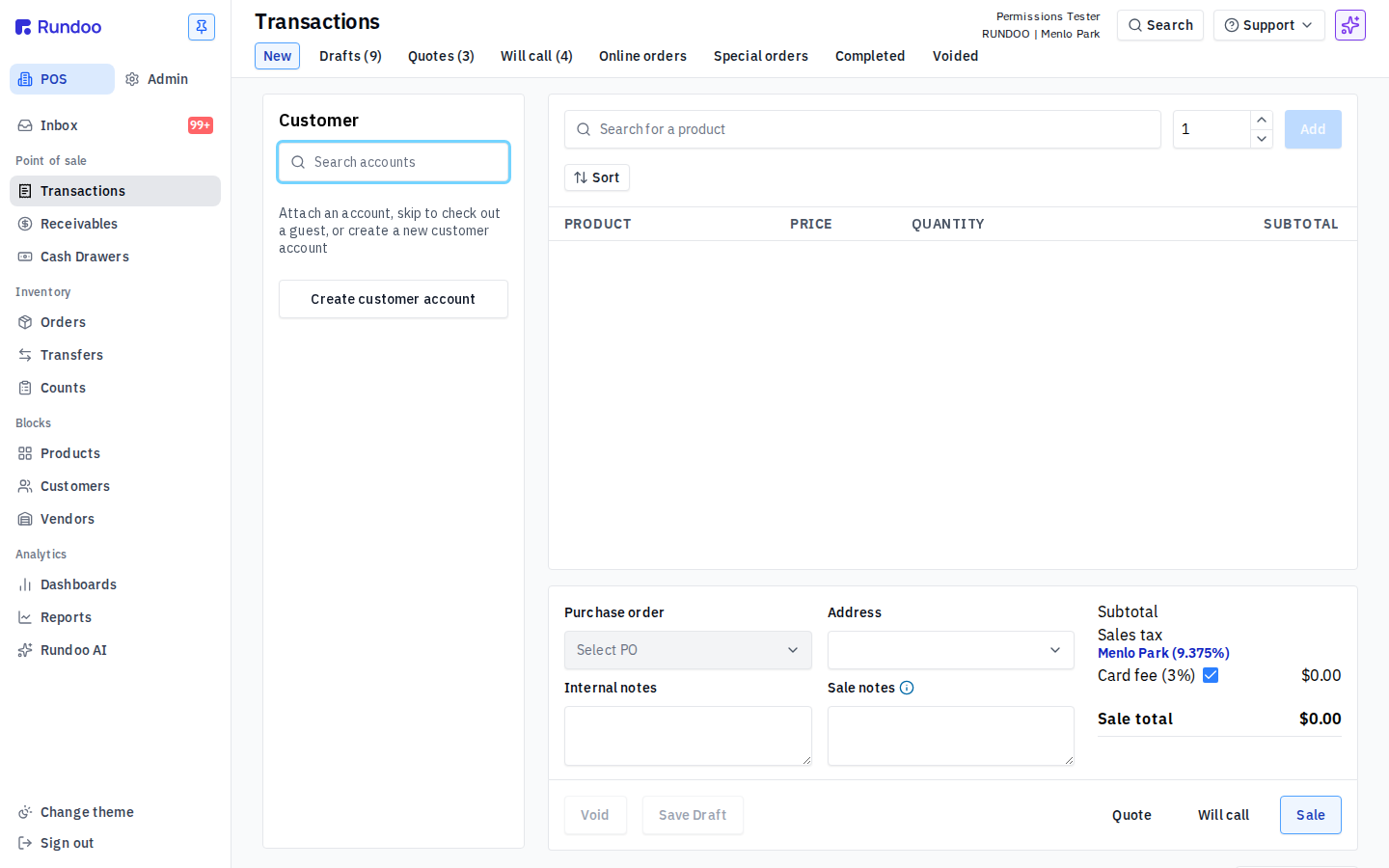
Task: Click the top Search button
Action: (x=1160, y=25)
